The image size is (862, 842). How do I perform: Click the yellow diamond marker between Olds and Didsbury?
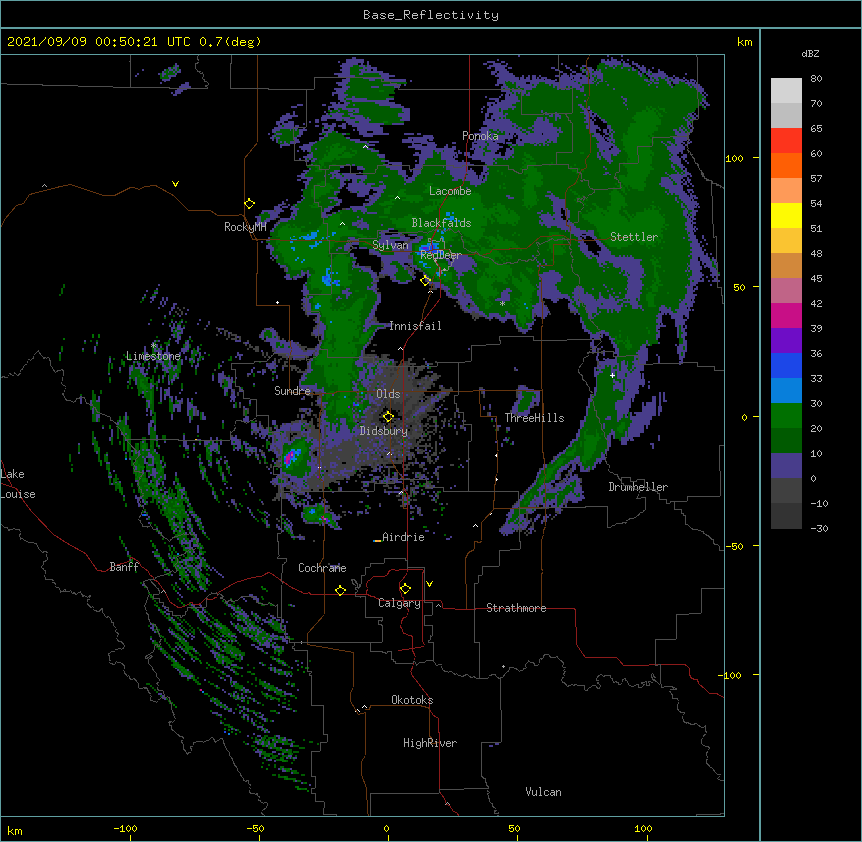(x=388, y=417)
